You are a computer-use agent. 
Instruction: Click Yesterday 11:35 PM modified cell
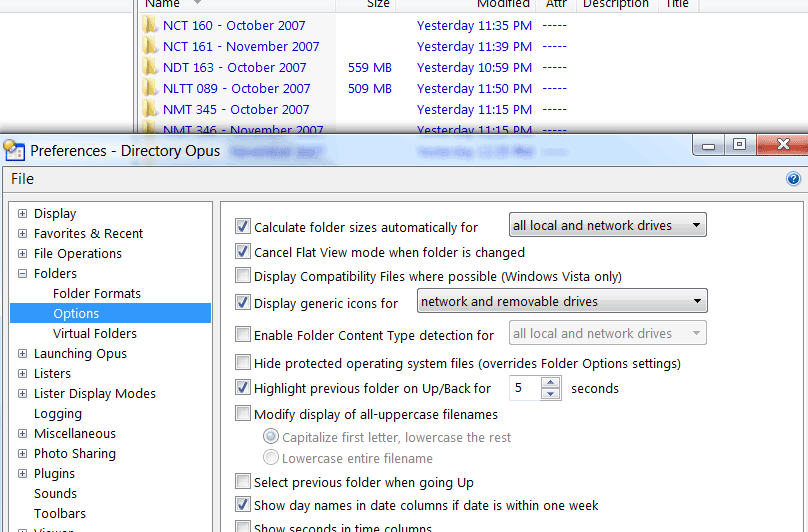(x=474, y=25)
